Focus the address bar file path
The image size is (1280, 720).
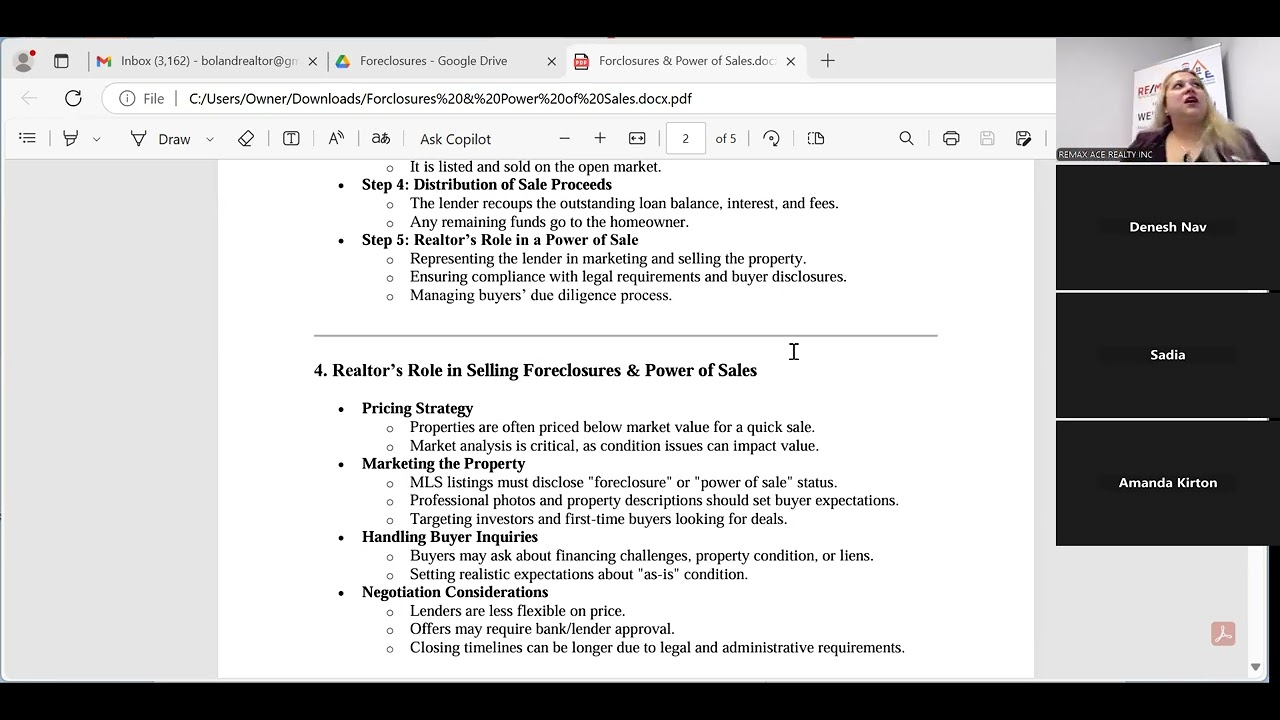pyautogui.click(x=440, y=98)
